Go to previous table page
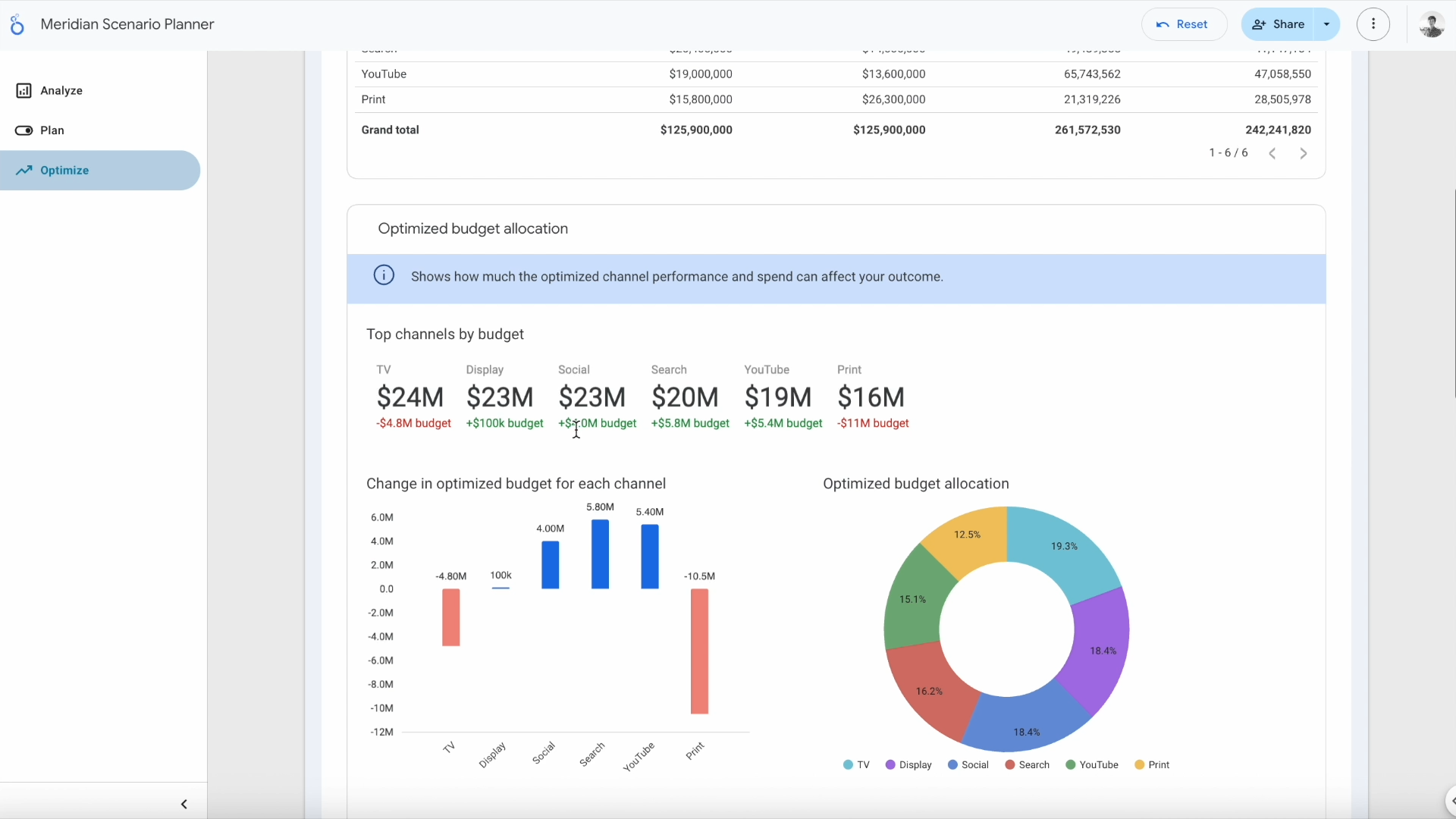The height and width of the screenshot is (819, 1456). click(x=1272, y=154)
